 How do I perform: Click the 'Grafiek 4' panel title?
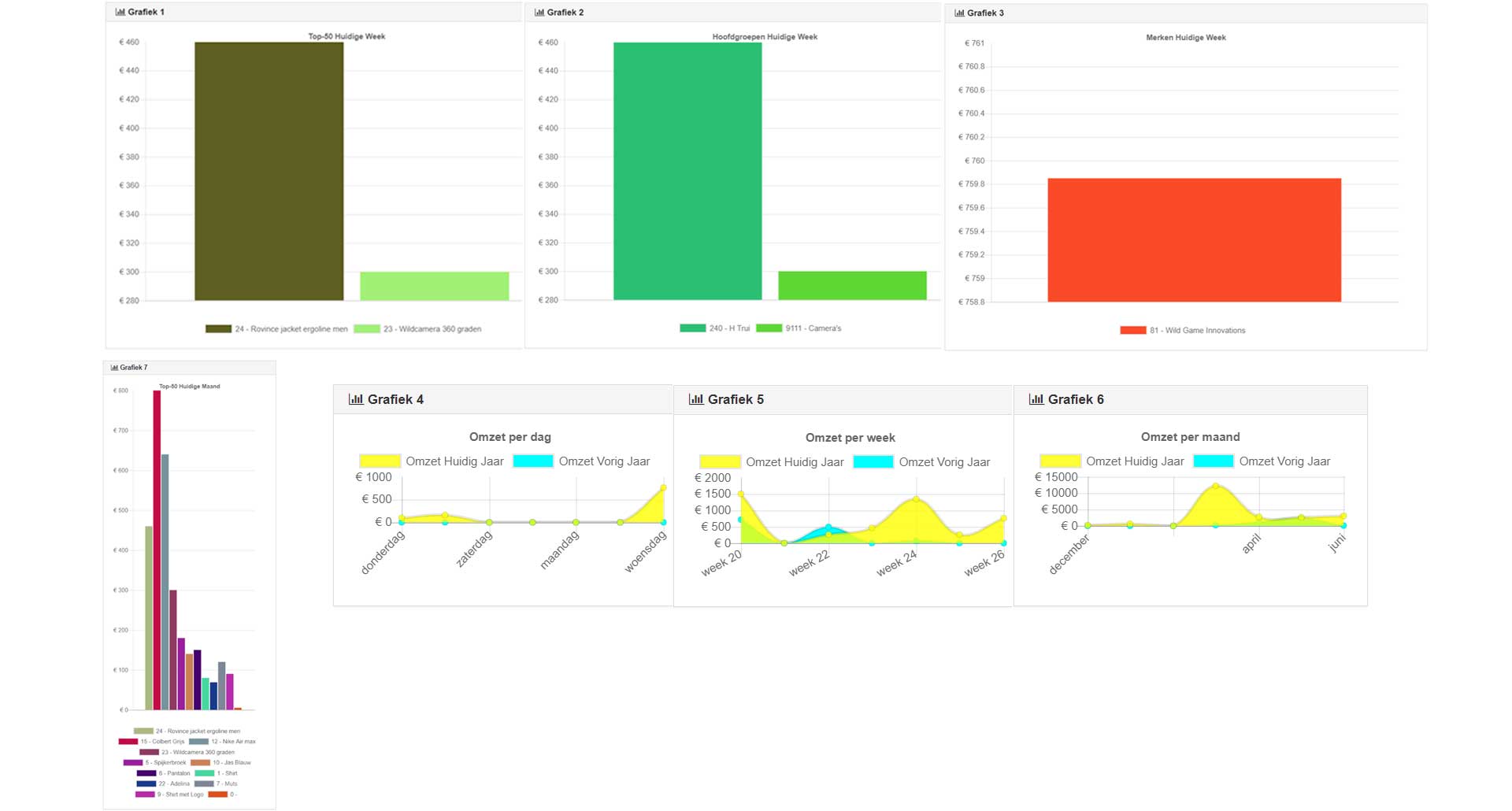[x=395, y=399]
